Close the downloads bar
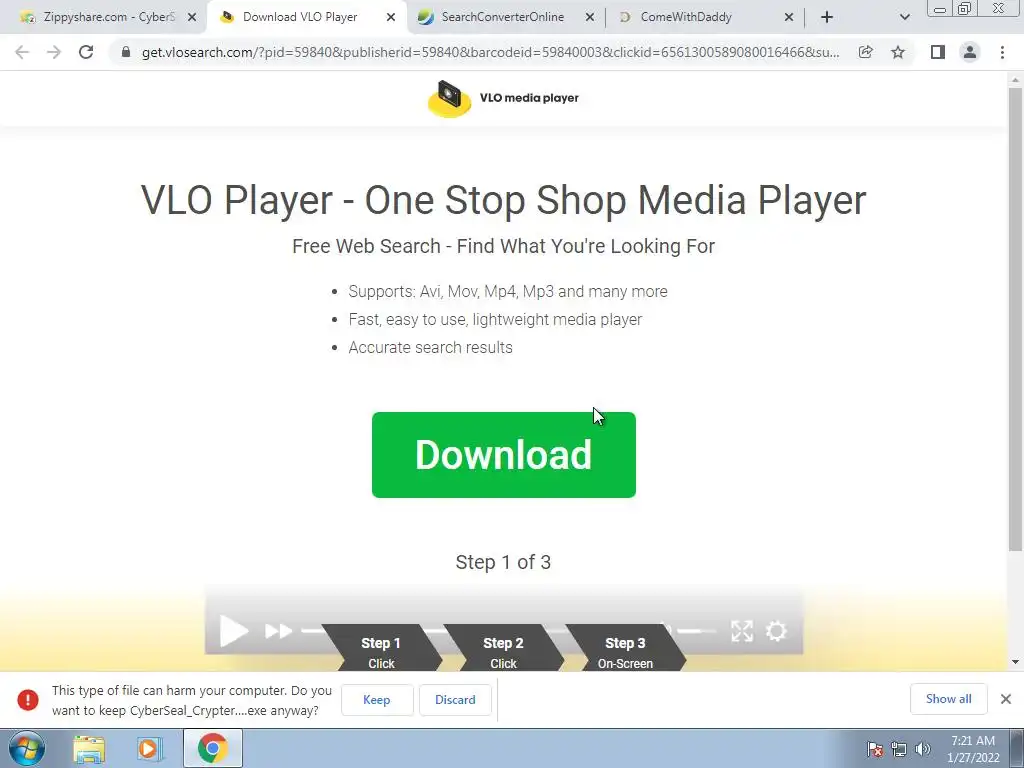The width and height of the screenshot is (1024, 768). [x=1006, y=699]
